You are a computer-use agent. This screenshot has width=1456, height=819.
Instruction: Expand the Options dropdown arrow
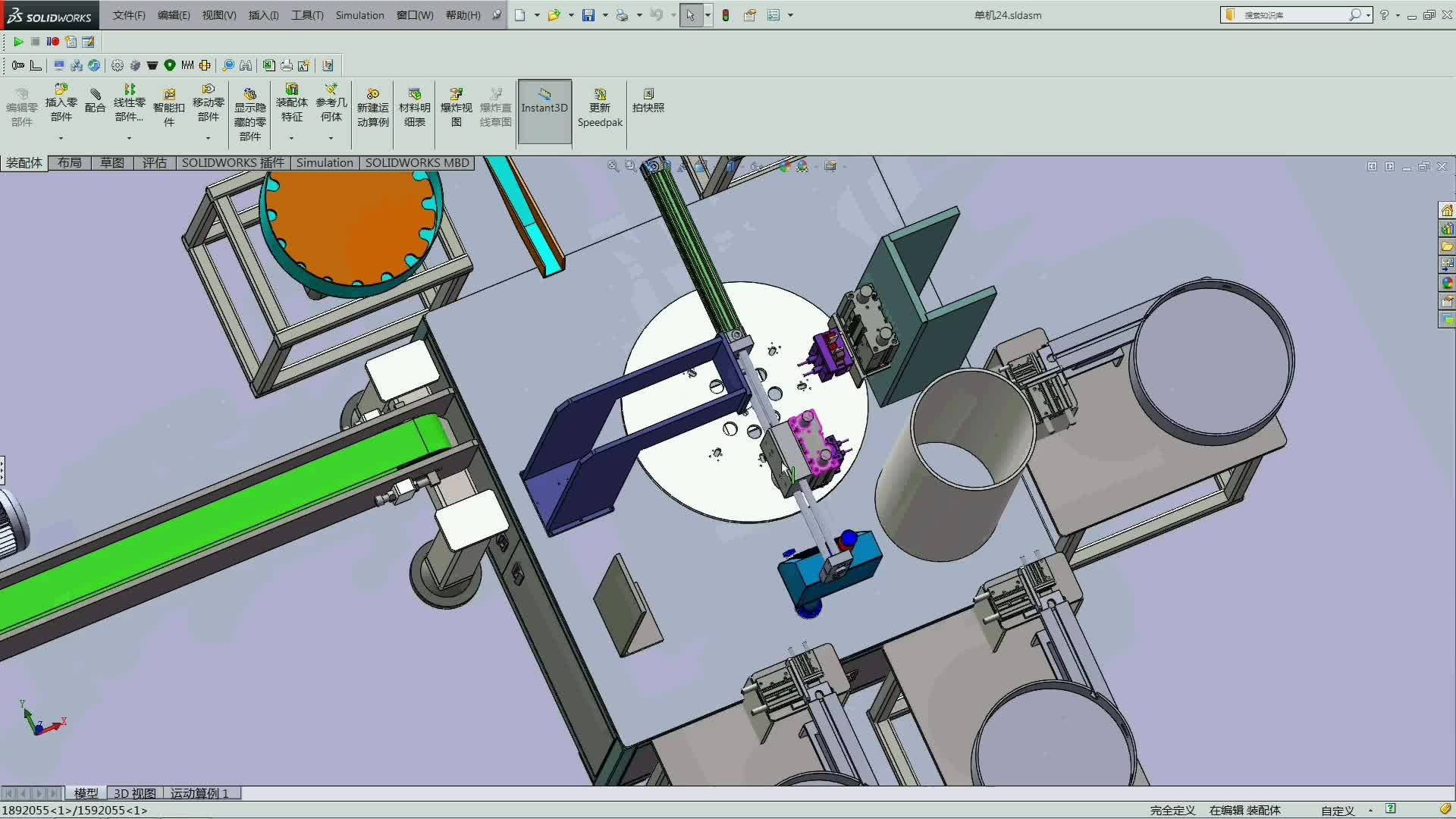(790, 15)
